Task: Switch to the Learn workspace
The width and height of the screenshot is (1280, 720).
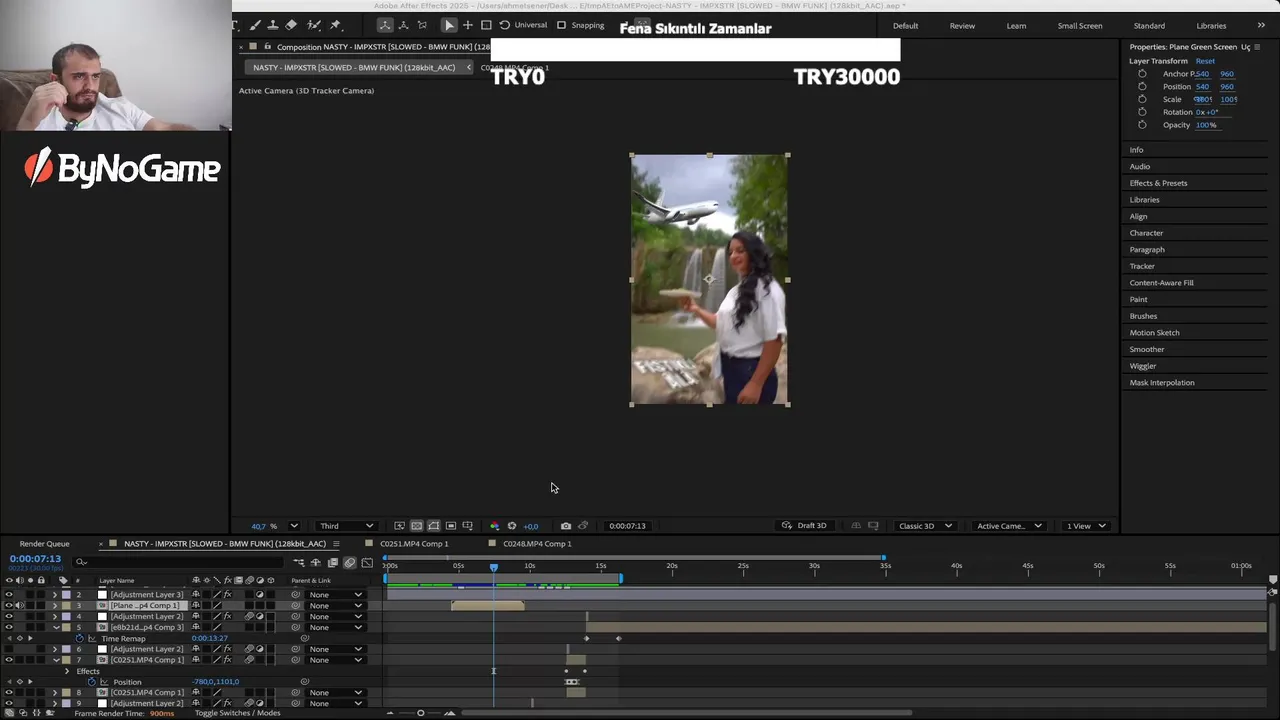Action: 1016,26
